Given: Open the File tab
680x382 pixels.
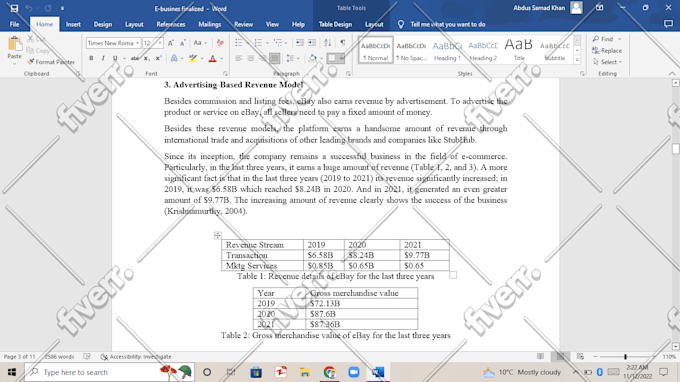Looking at the screenshot, I should click(14, 24).
